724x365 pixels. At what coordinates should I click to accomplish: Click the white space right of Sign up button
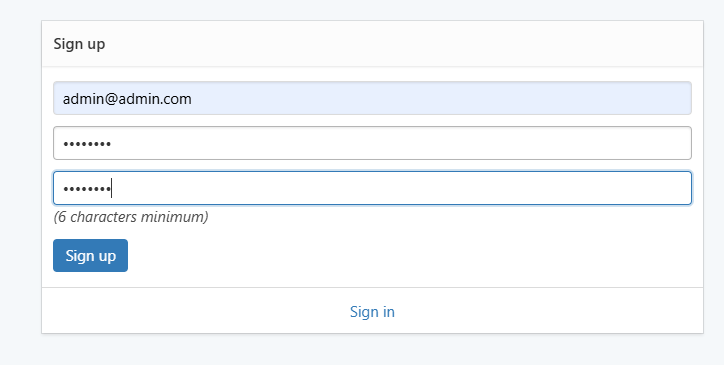[x=415, y=256]
